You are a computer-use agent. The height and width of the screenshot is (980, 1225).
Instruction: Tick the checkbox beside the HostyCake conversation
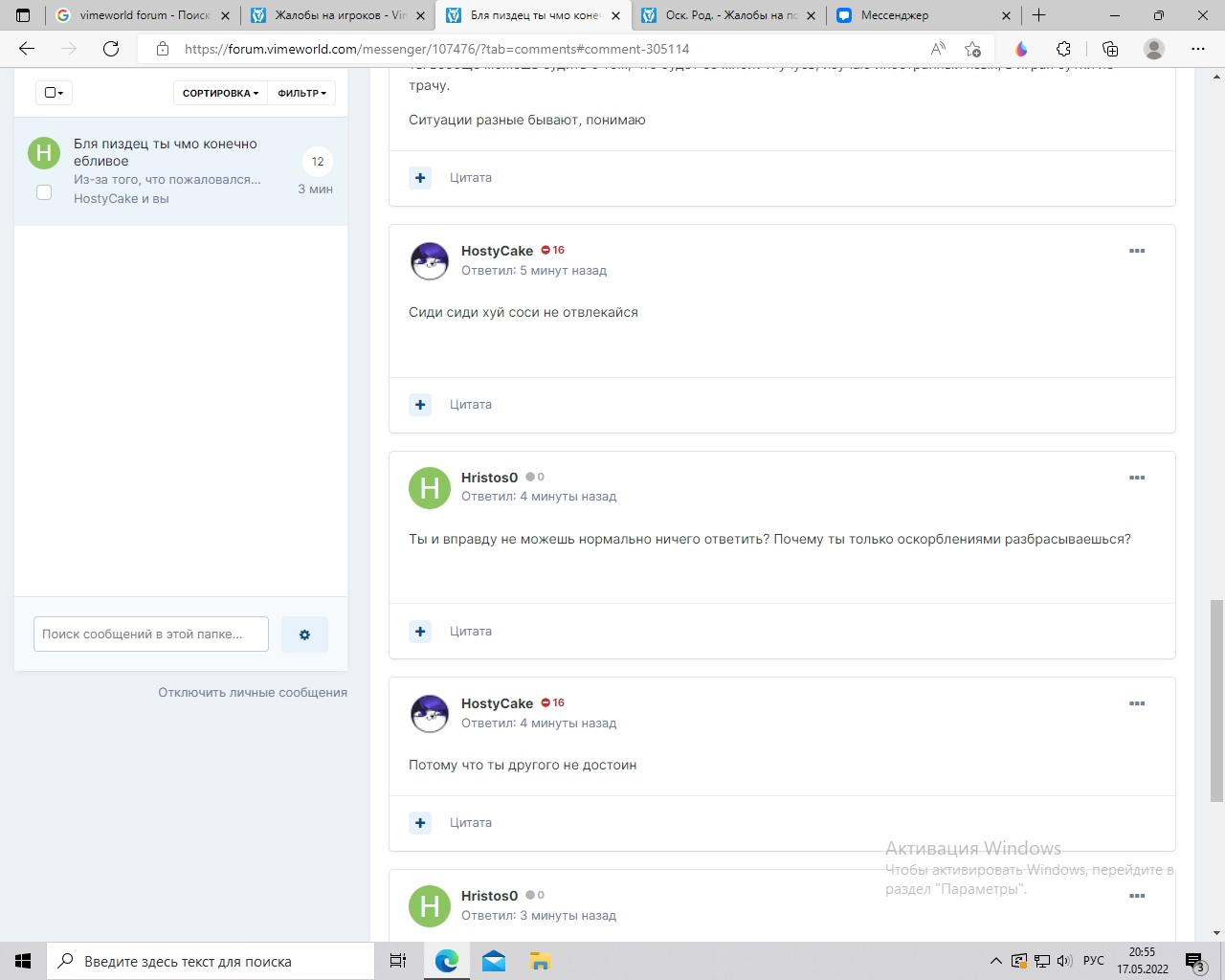pos(44,192)
